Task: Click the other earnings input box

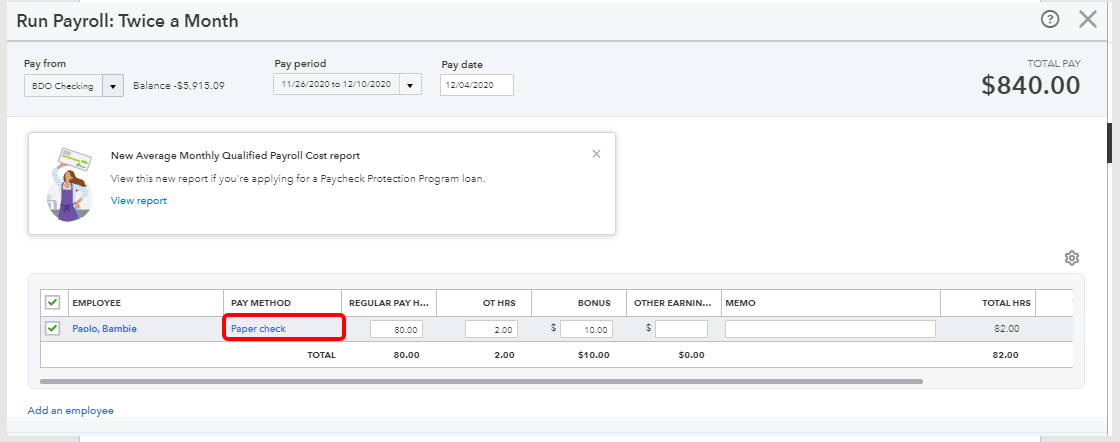Action: point(681,329)
